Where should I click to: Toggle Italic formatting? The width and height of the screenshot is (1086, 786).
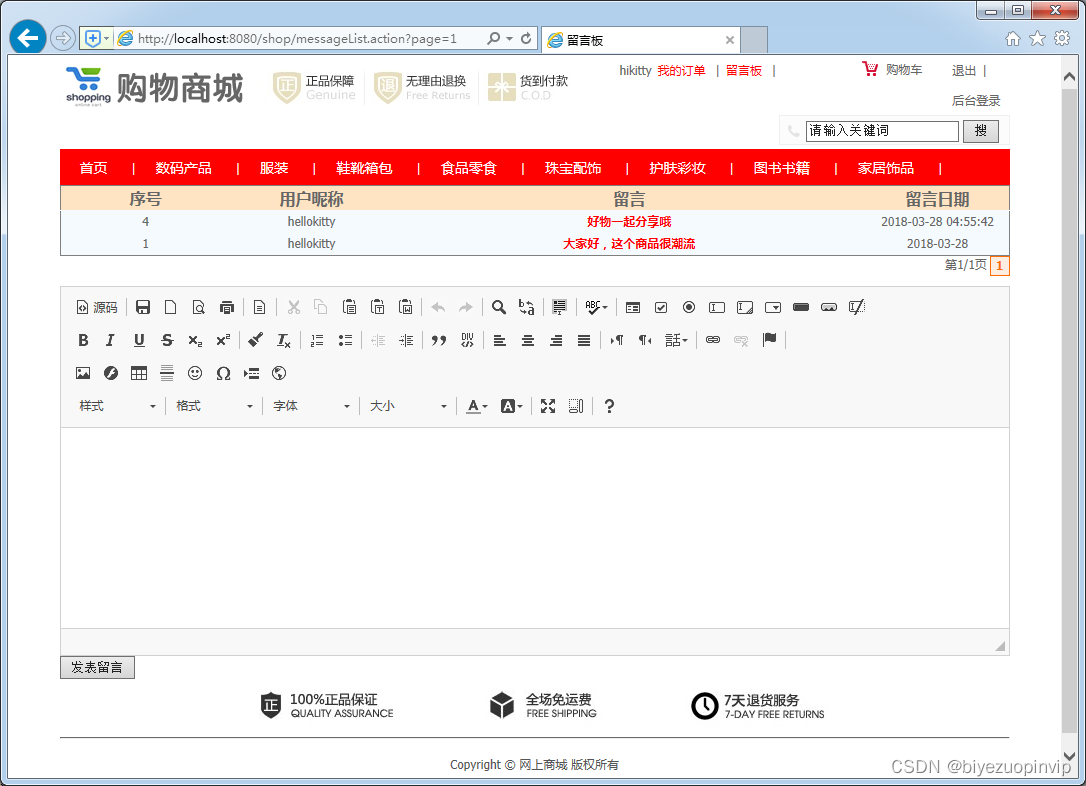point(110,340)
